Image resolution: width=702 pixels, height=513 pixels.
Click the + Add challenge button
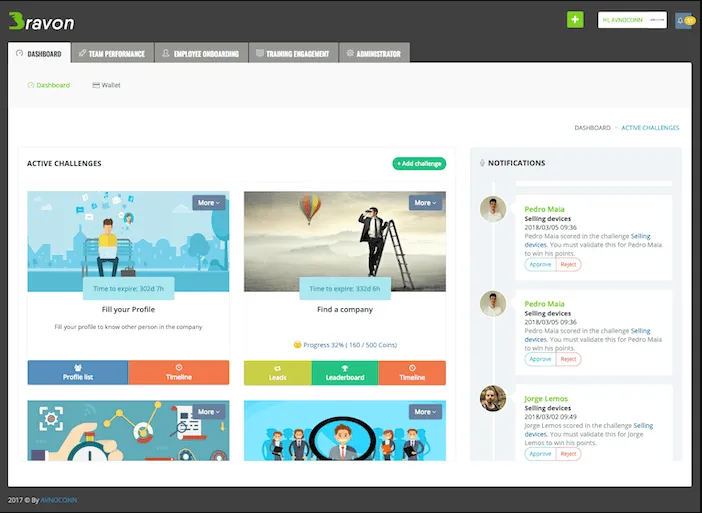419,163
